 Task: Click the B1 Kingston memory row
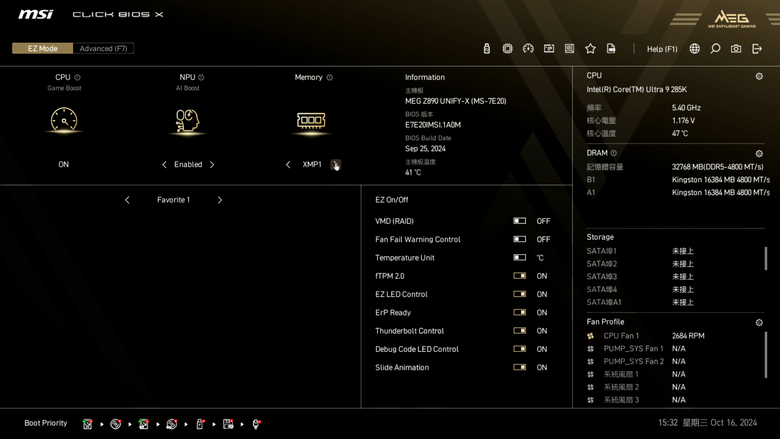coord(678,179)
